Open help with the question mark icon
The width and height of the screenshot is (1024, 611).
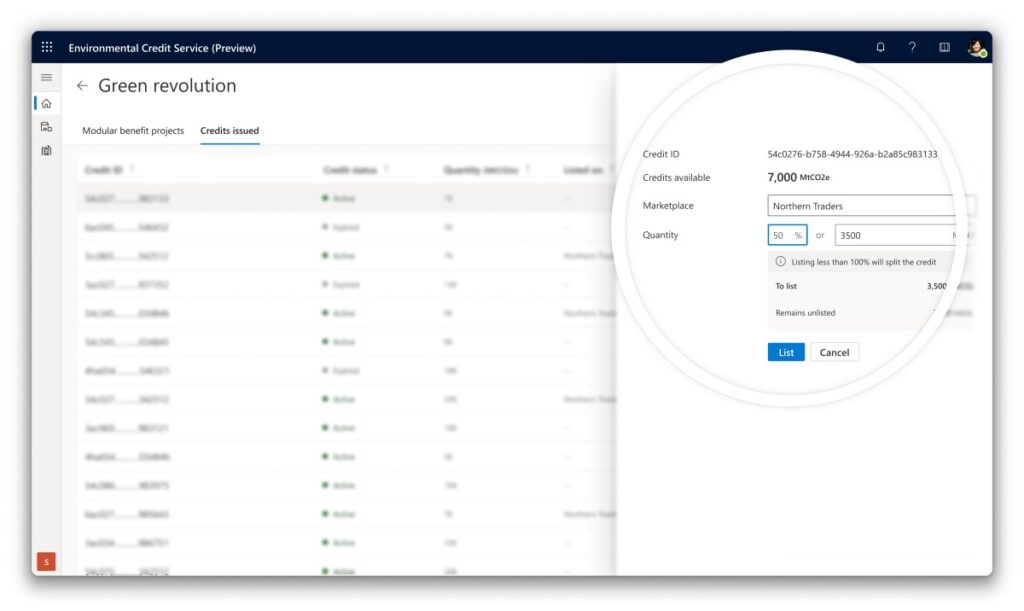click(911, 47)
